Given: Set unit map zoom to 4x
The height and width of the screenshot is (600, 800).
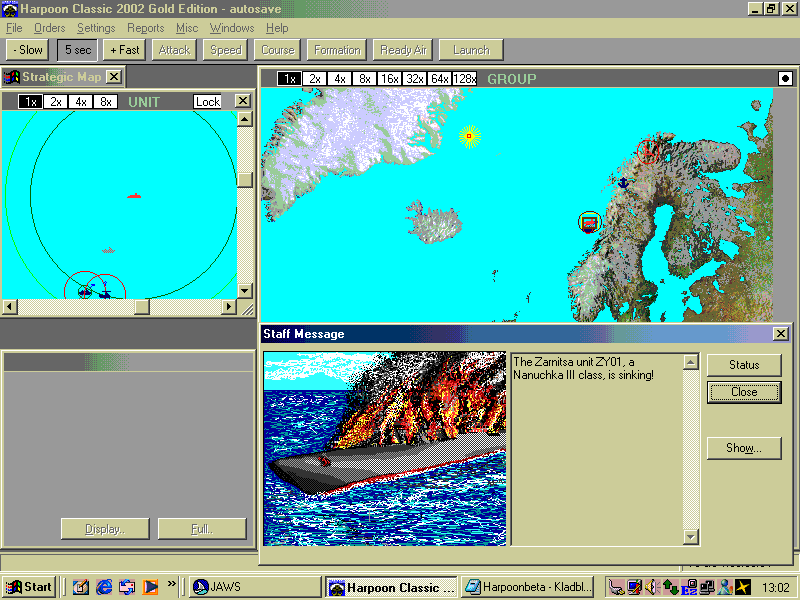Looking at the screenshot, I should point(81,102).
